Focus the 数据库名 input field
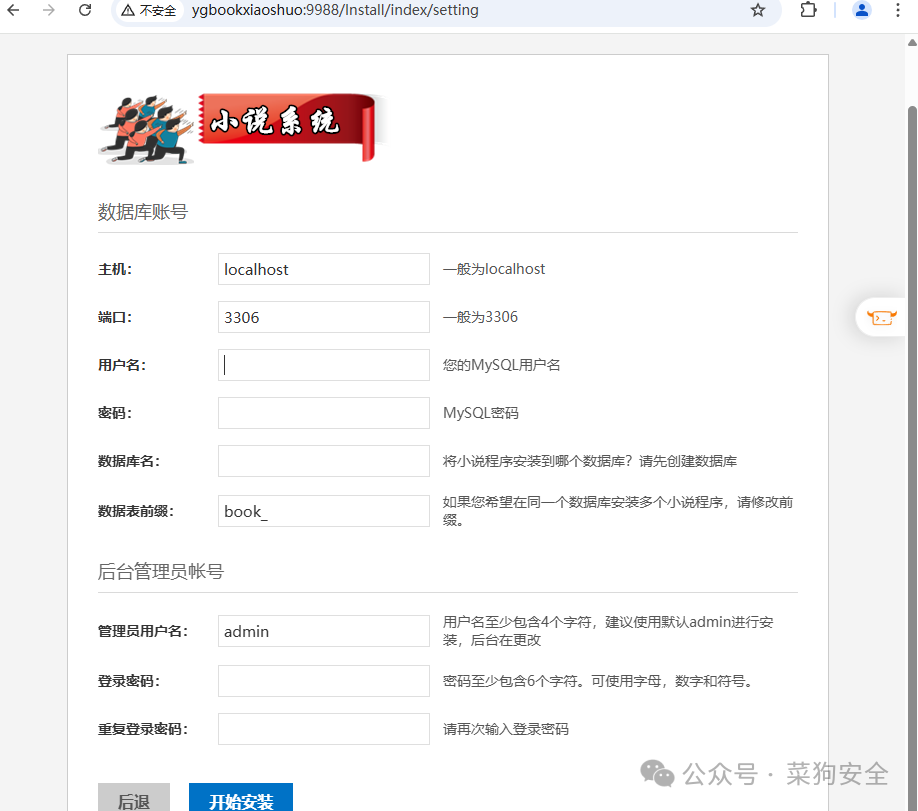The width and height of the screenshot is (918, 811). tap(324, 461)
